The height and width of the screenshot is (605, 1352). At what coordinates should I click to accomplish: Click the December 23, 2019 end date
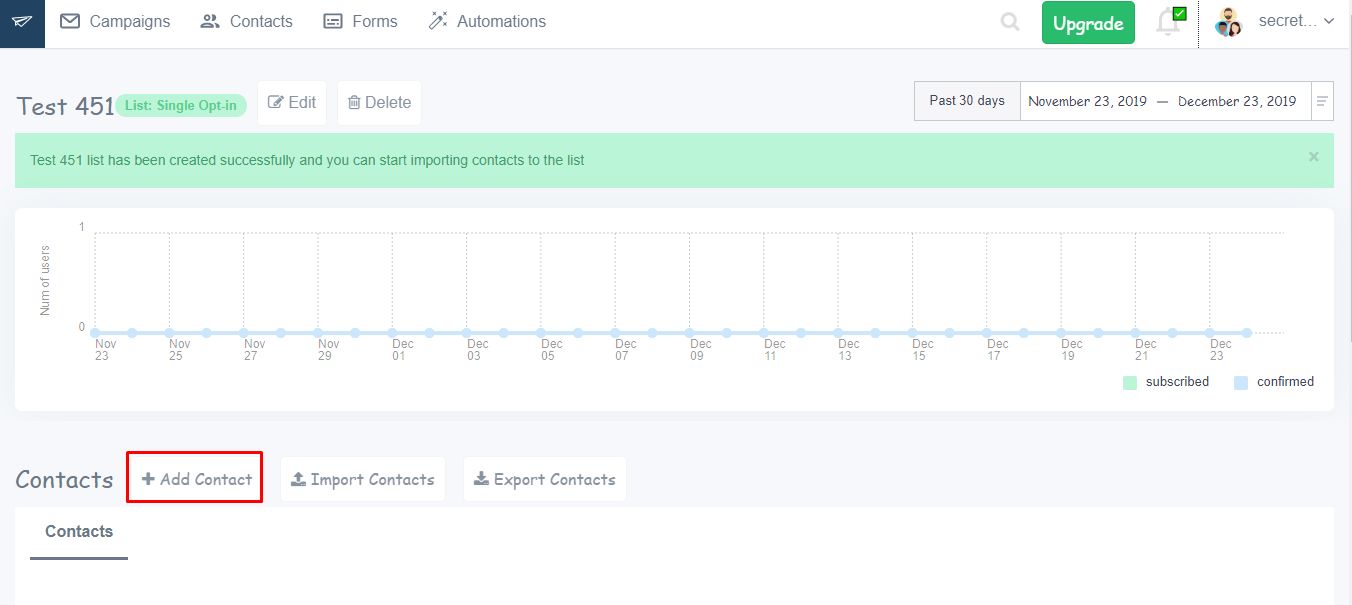1237,101
